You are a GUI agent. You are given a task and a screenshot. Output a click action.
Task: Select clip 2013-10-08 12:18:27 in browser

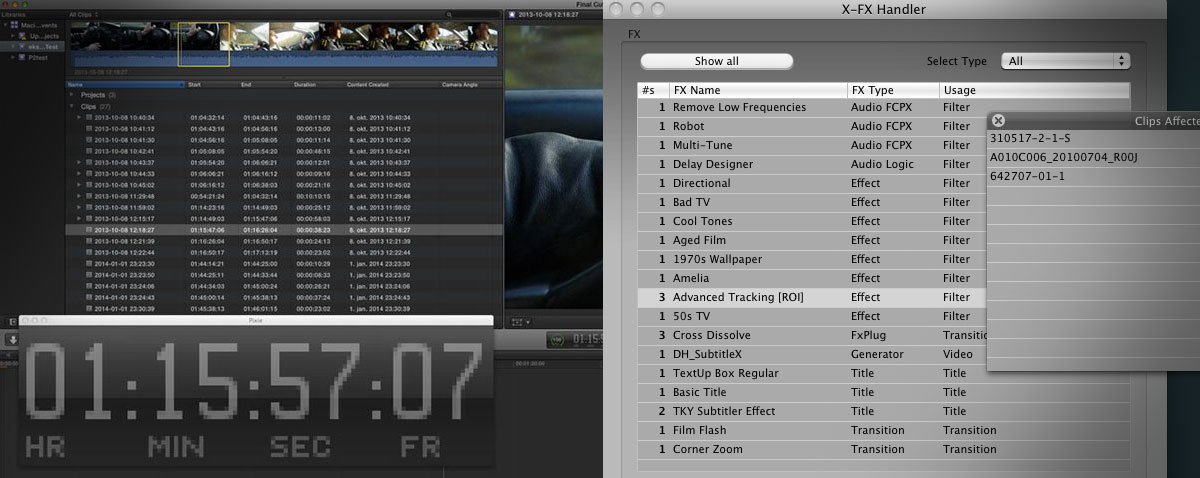pyautogui.click(x=282, y=230)
